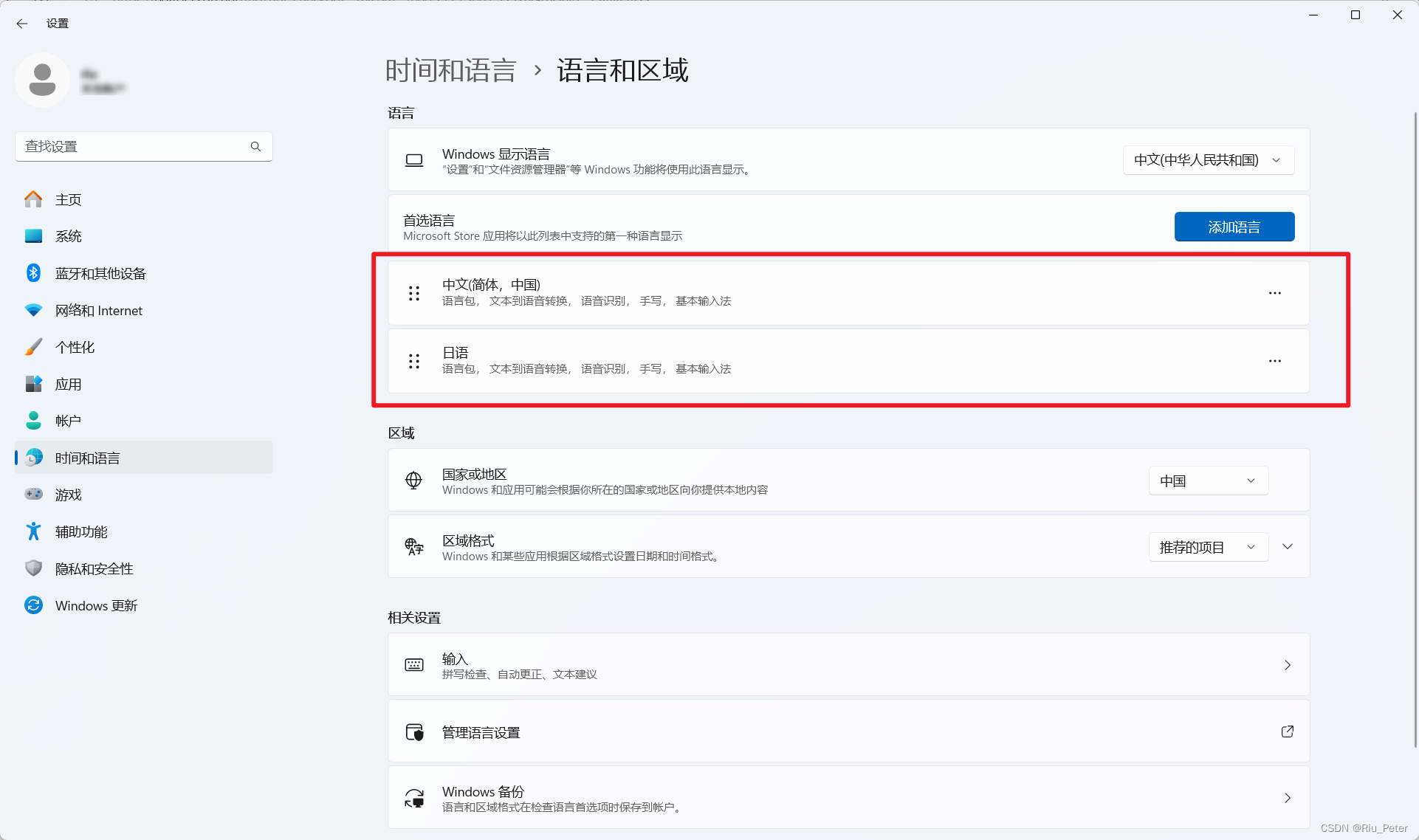Minimize the Settings window
1419x840 pixels.
[x=1313, y=15]
